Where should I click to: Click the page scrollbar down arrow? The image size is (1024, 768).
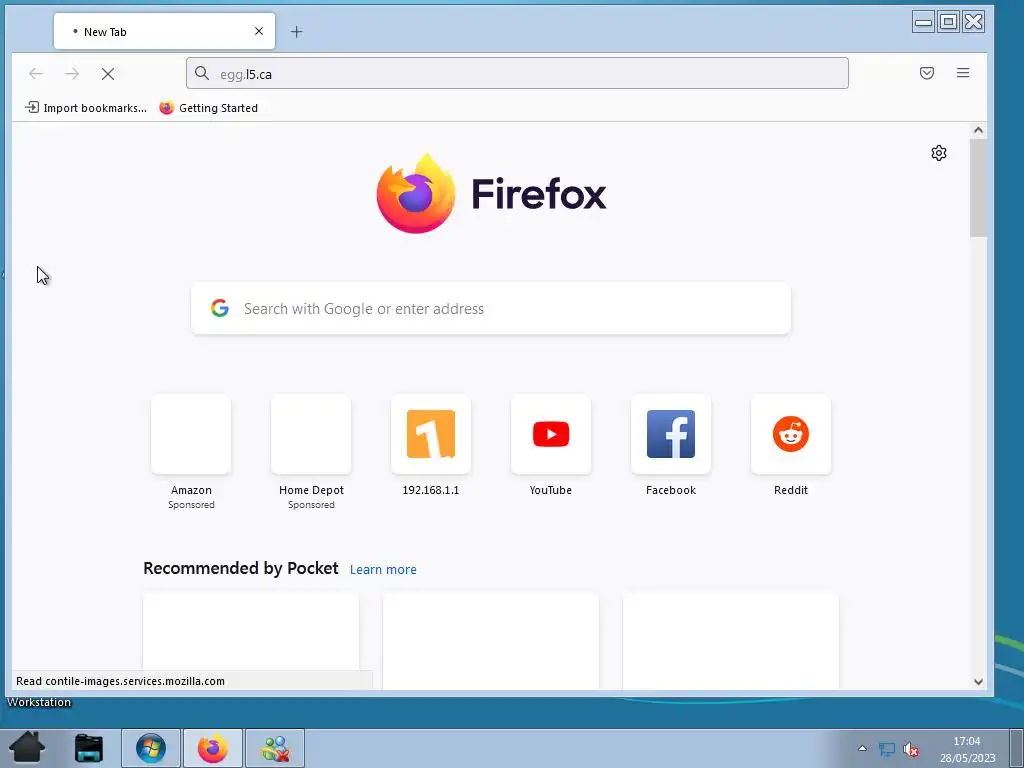click(978, 681)
